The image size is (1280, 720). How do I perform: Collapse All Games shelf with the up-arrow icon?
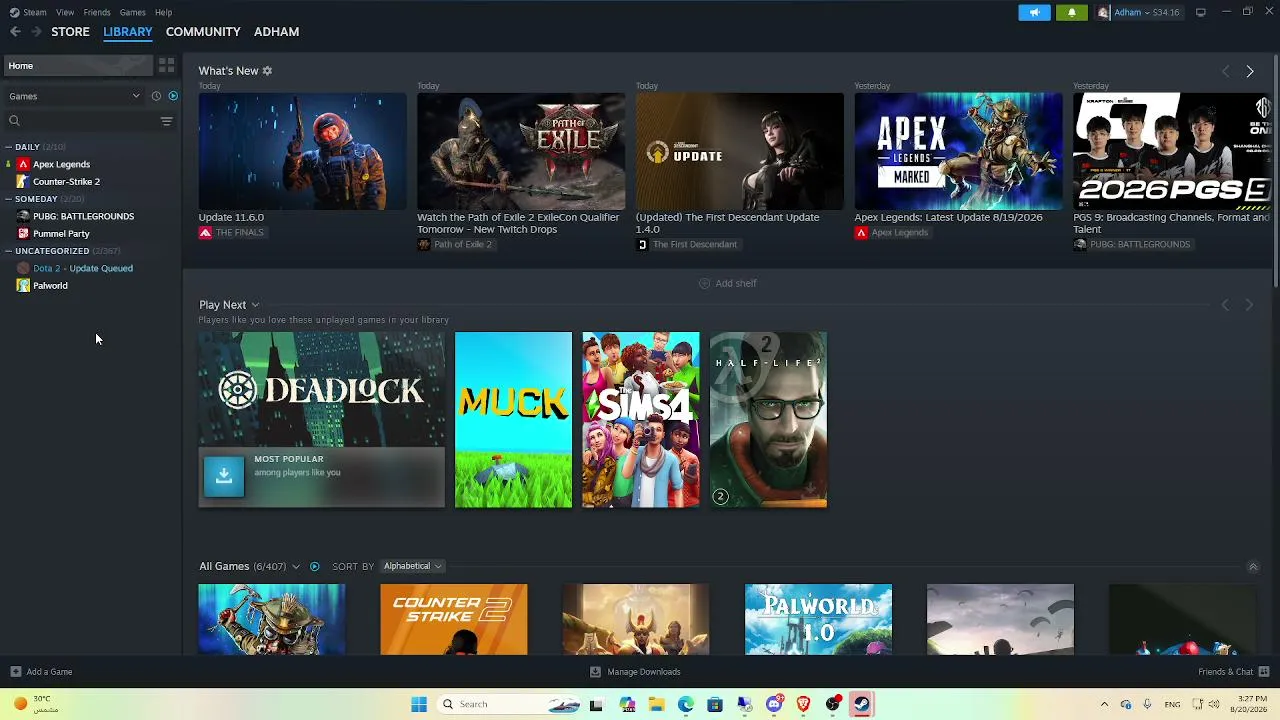[x=1253, y=567]
